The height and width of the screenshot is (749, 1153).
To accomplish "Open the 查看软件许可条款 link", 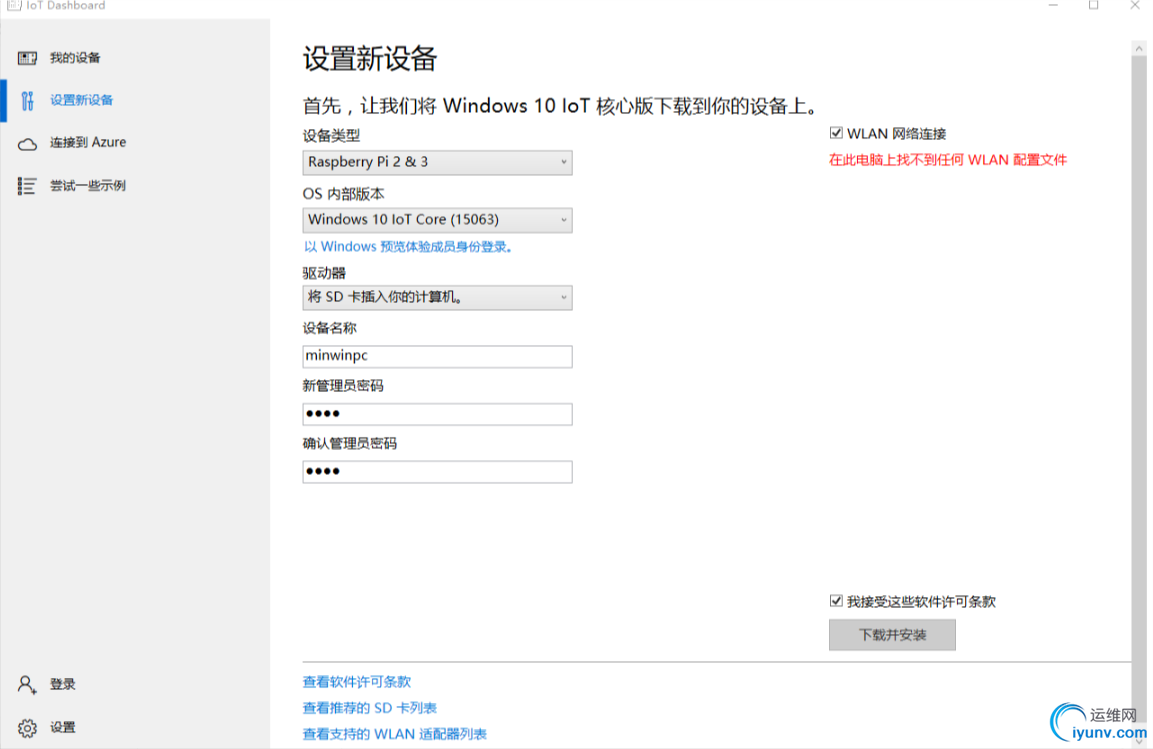I will 357,682.
